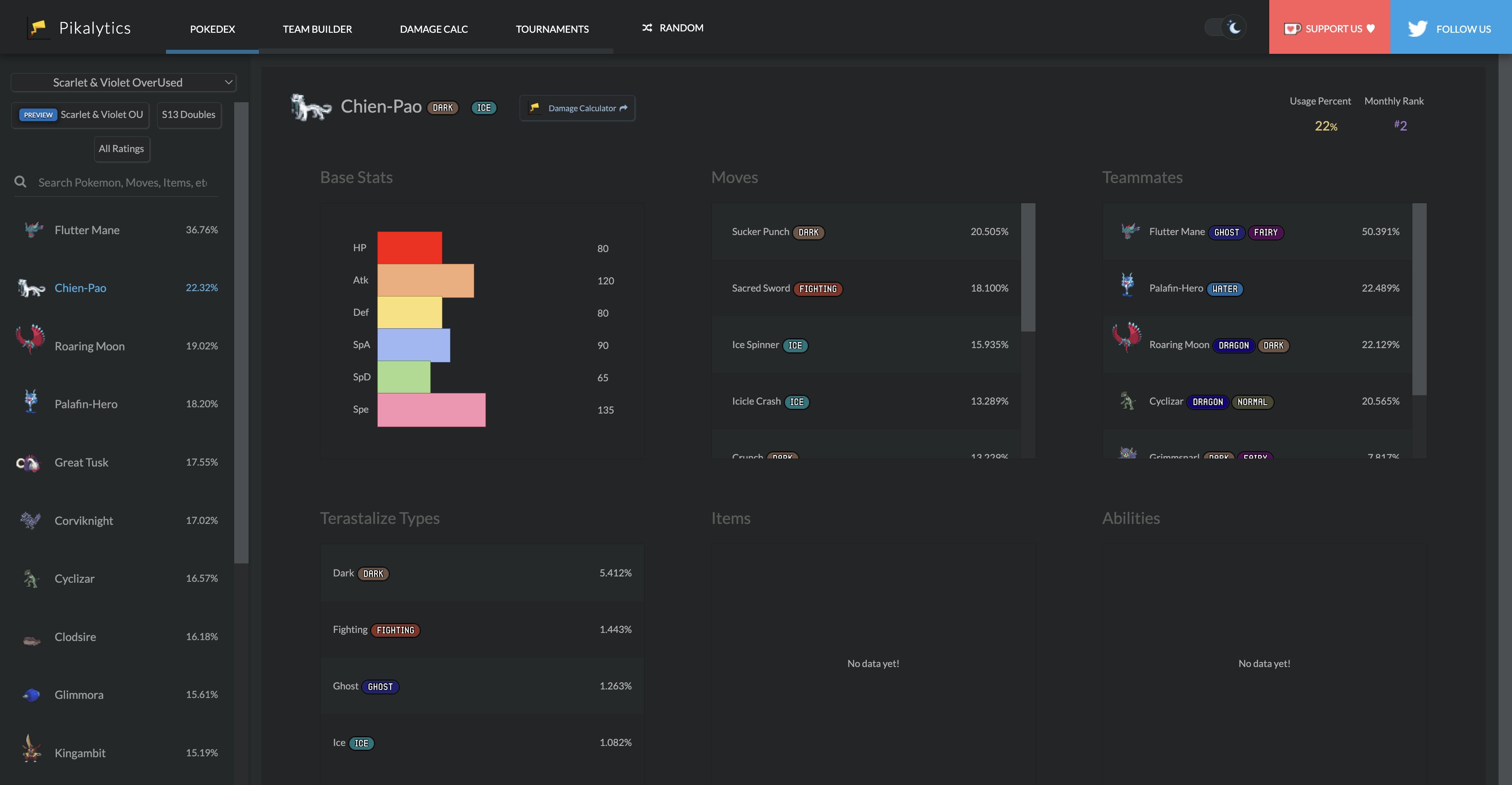Click the Glimmora sprite in sidebar
Image resolution: width=1512 pixels, height=785 pixels.
tap(31, 695)
